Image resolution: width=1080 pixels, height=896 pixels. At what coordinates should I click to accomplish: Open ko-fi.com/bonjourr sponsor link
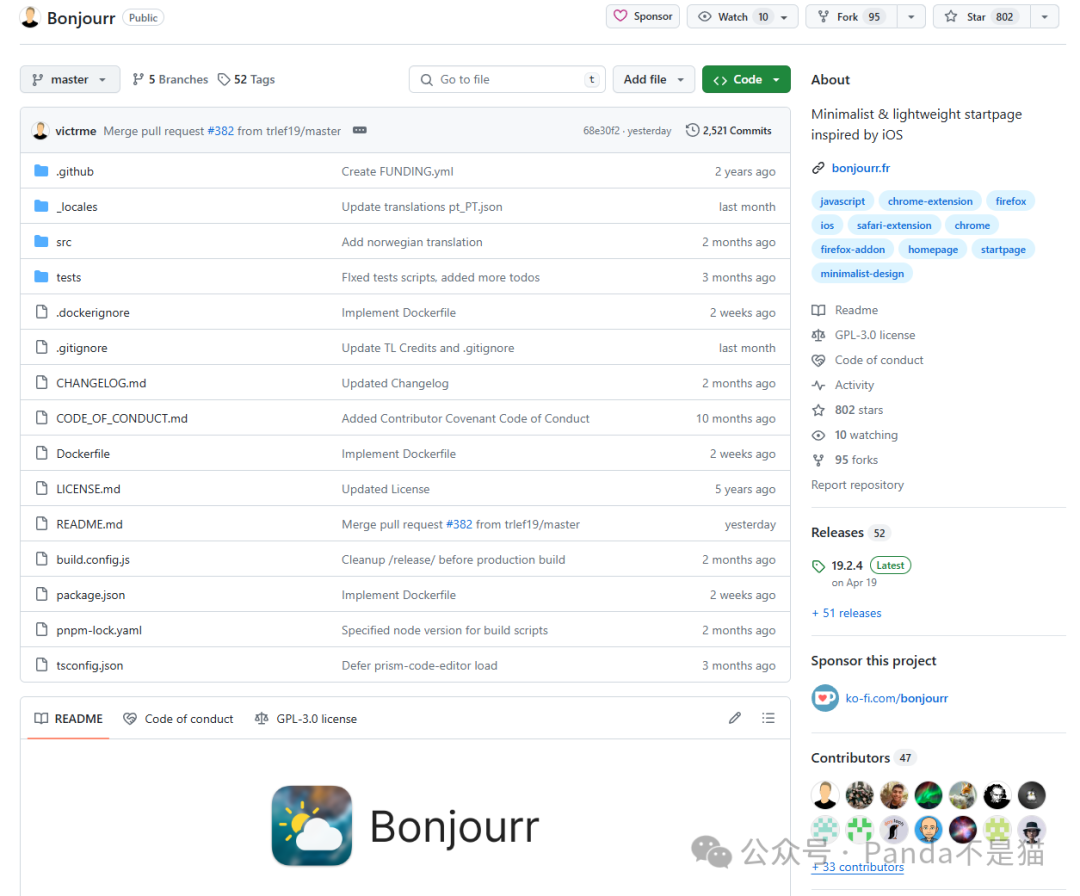[896, 698]
